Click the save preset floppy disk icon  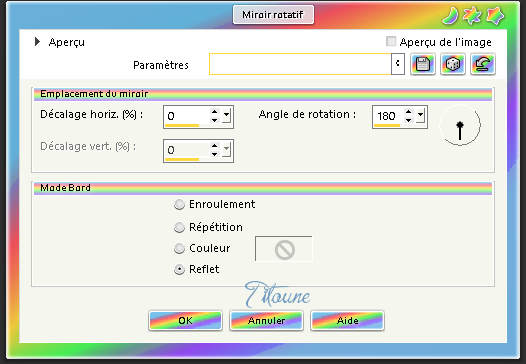423,64
